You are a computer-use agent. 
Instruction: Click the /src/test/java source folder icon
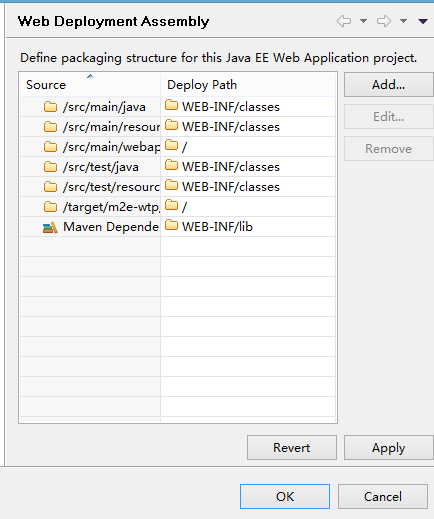coord(50,167)
